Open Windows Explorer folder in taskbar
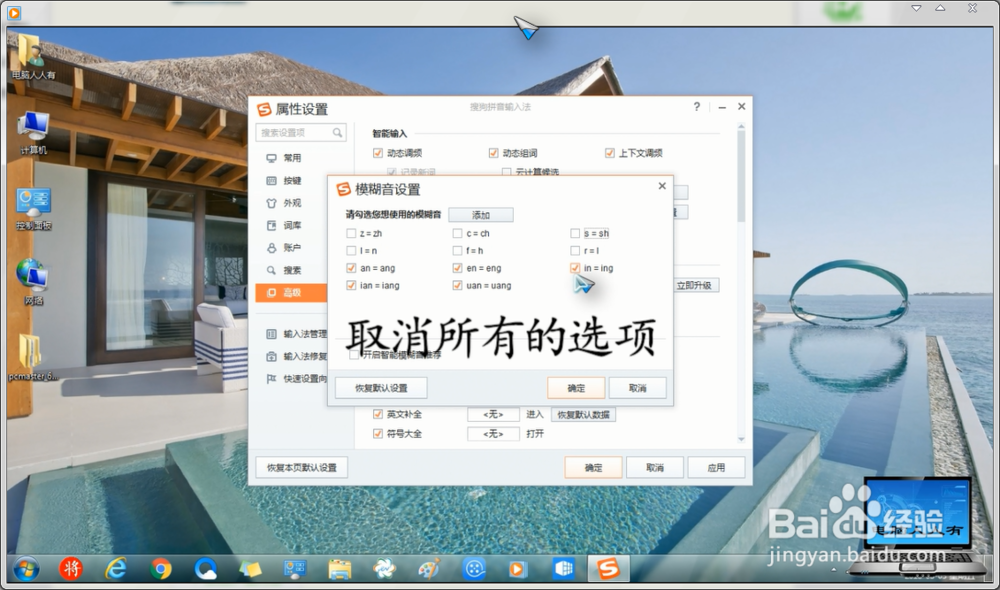Screen dimensions: 1000x590 (x=339, y=568)
